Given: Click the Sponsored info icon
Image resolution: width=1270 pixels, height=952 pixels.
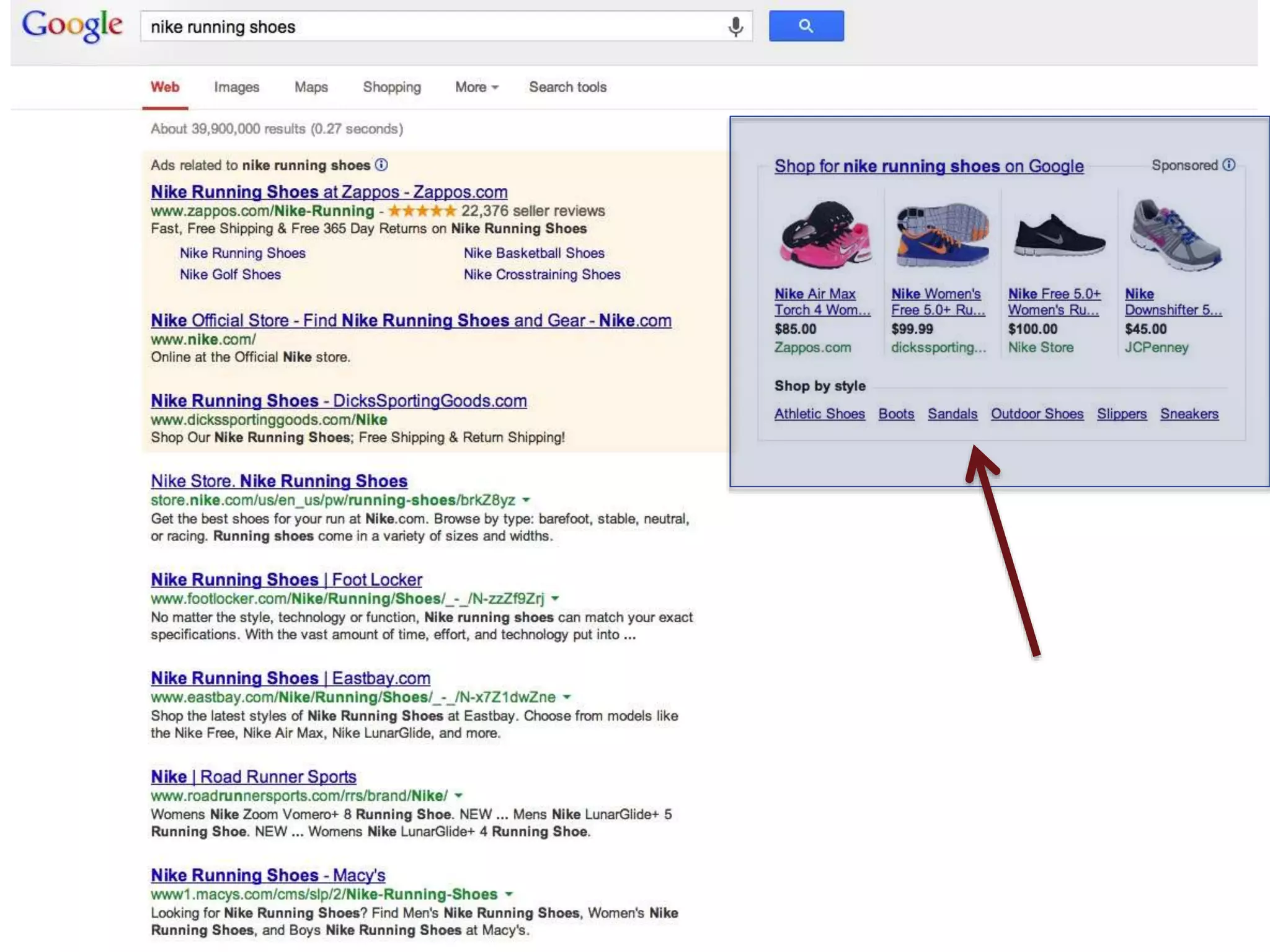Looking at the screenshot, I should tap(1229, 165).
